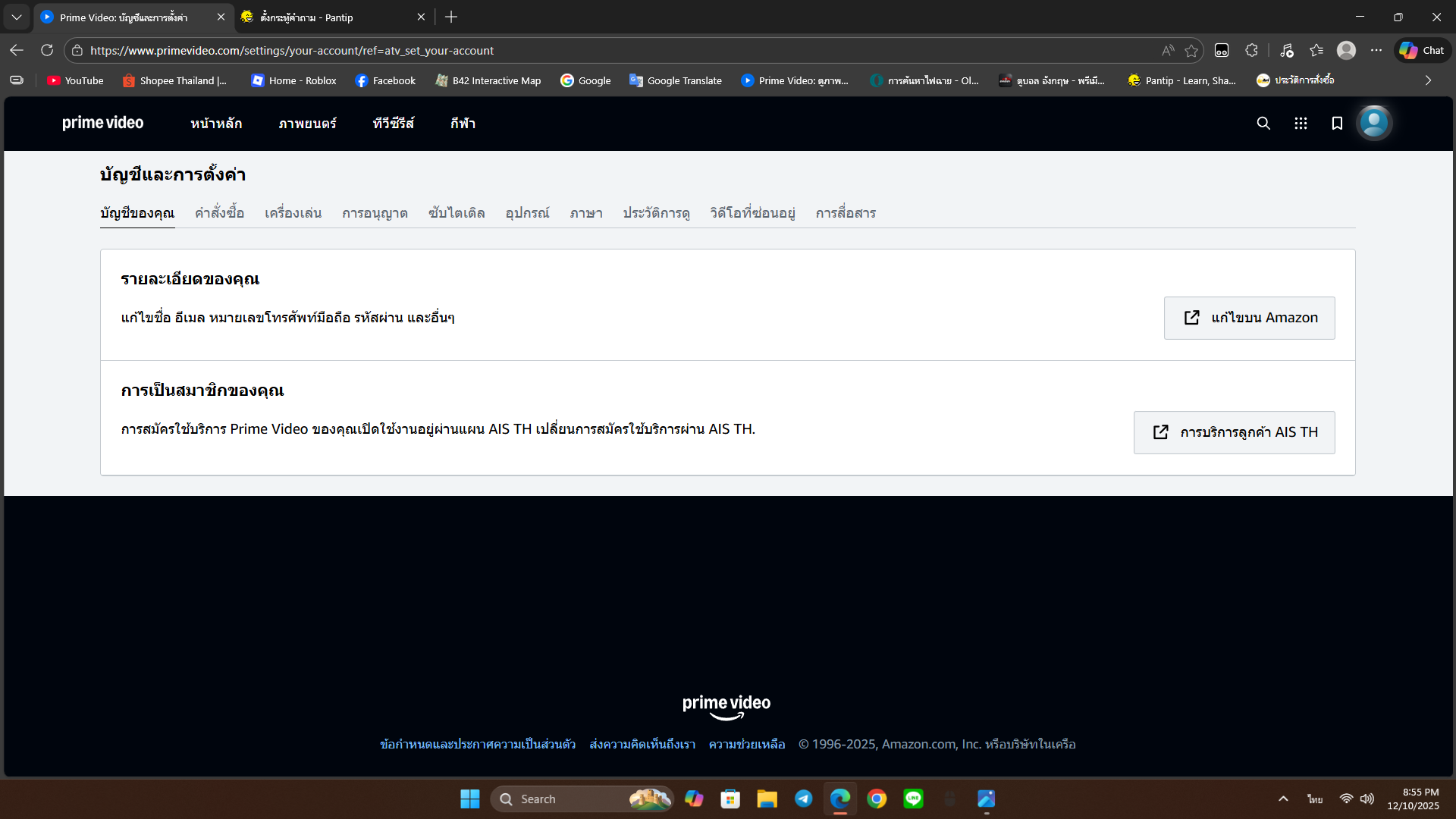1456x819 pixels.
Task: Click the แก้ไขบน Amazon button
Action: point(1249,318)
